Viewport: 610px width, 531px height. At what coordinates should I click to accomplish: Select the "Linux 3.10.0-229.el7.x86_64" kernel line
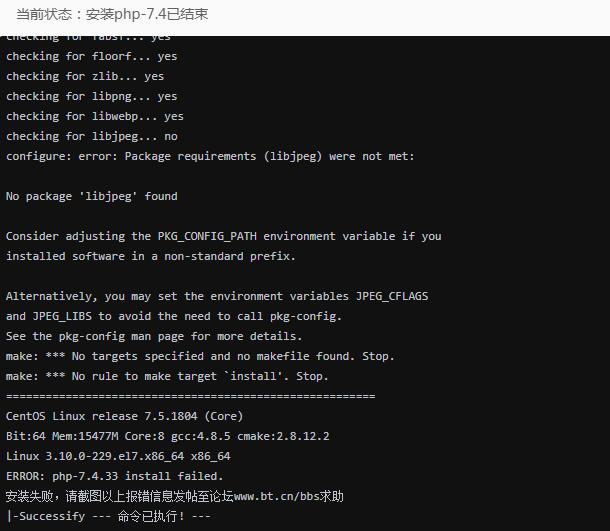pyautogui.click(x=118, y=456)
